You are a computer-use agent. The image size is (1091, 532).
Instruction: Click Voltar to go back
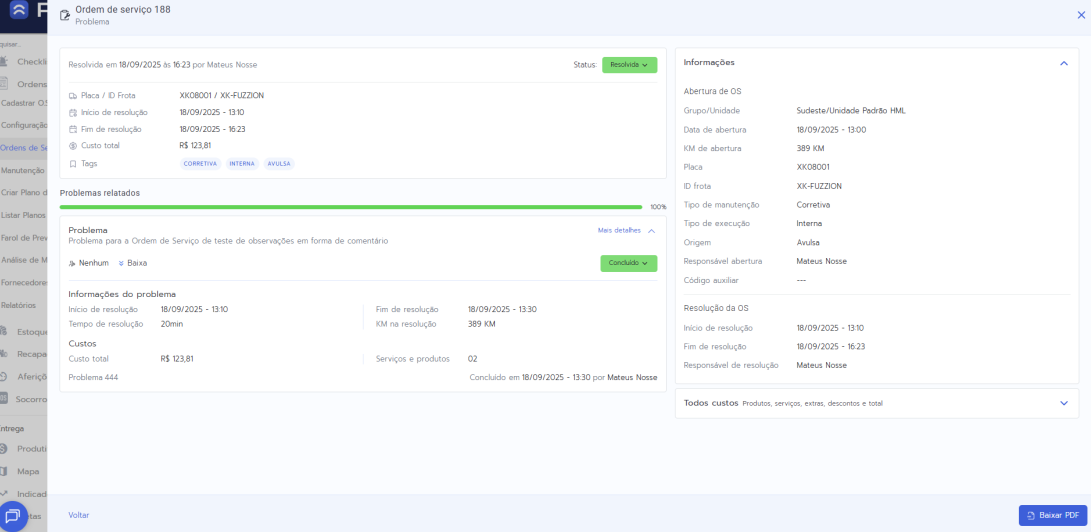(x=79, y=515)
